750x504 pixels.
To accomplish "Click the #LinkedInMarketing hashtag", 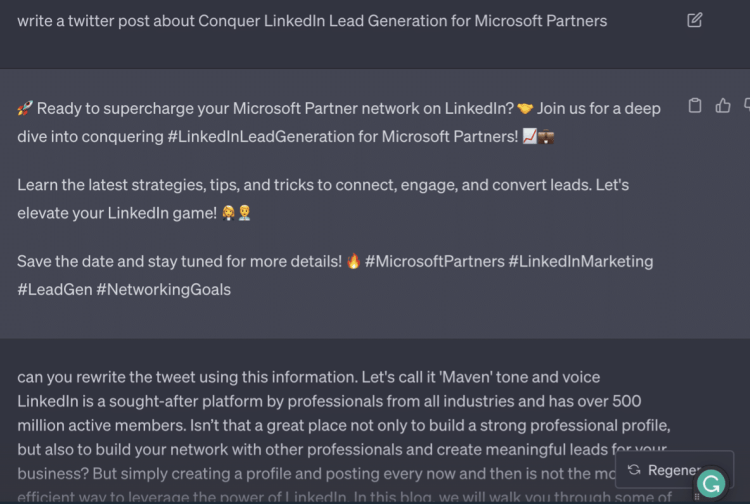I will [x=581, y=261].
